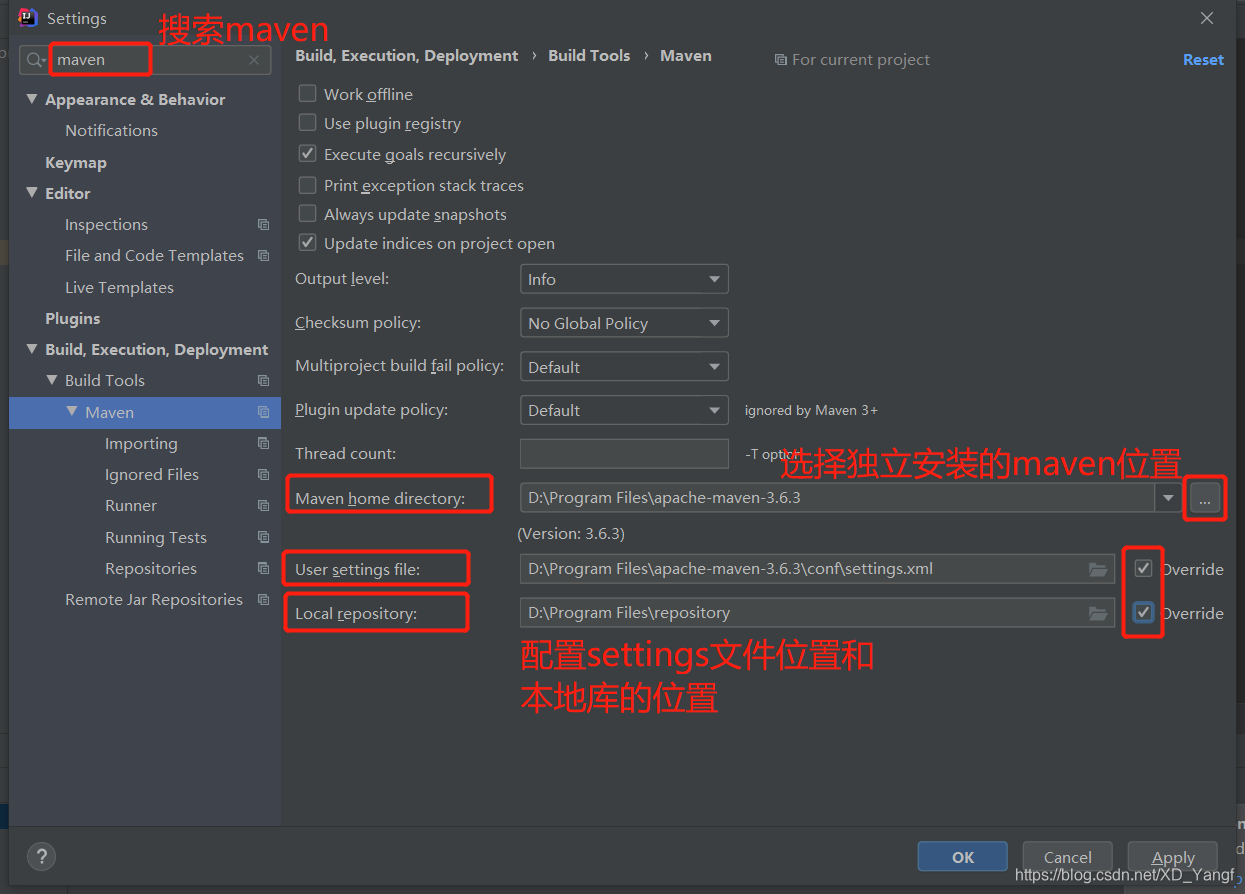
Task: Click Build Tools in the breadcrumb
Action: 589,56
